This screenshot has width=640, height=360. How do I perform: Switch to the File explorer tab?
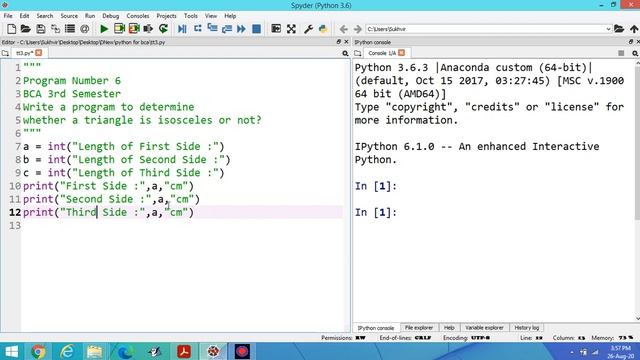[x=419, y=328]
